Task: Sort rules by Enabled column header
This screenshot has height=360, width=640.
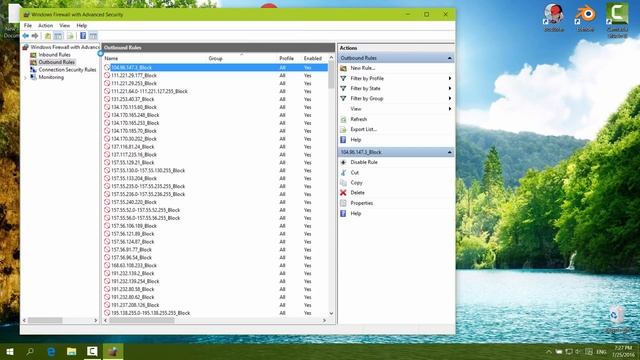Action: tap(313, 59)
